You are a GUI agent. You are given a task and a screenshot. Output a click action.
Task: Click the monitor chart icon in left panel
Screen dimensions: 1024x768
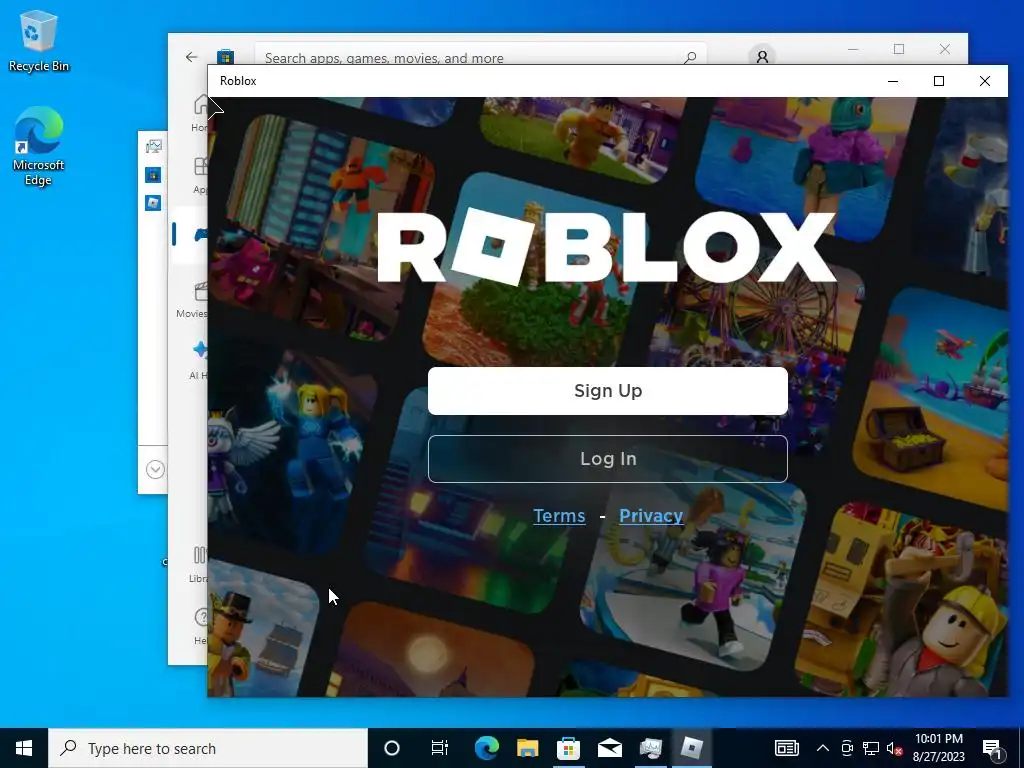pos(153,146)
